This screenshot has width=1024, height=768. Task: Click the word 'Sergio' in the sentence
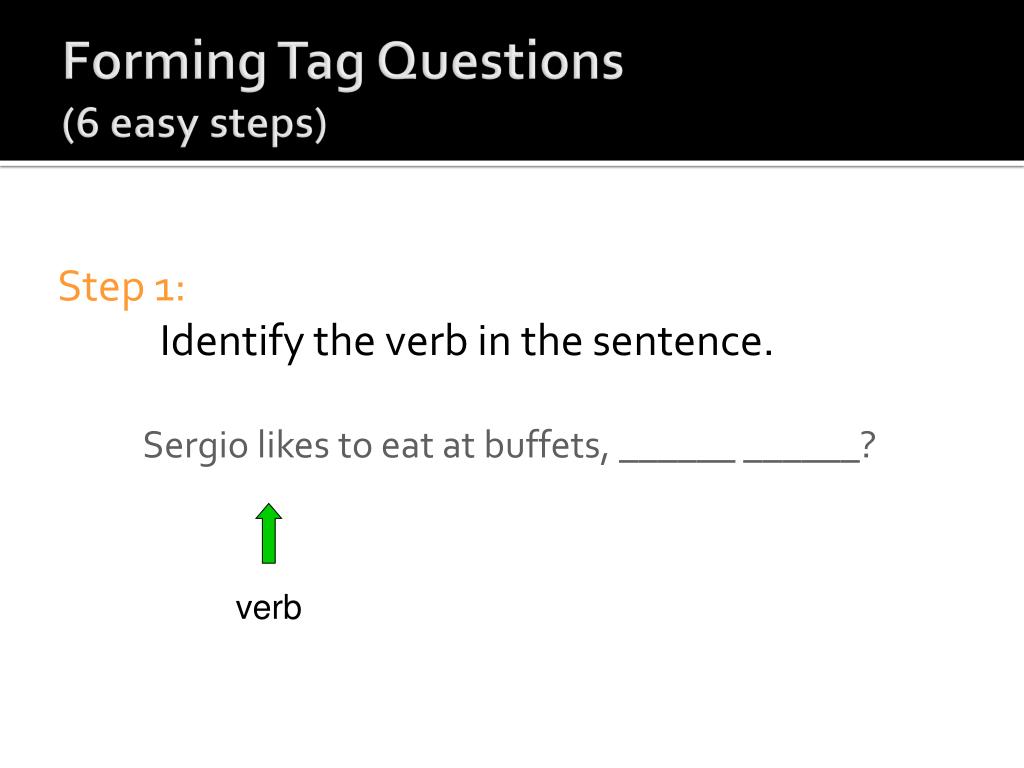click(x=196, y=447)
